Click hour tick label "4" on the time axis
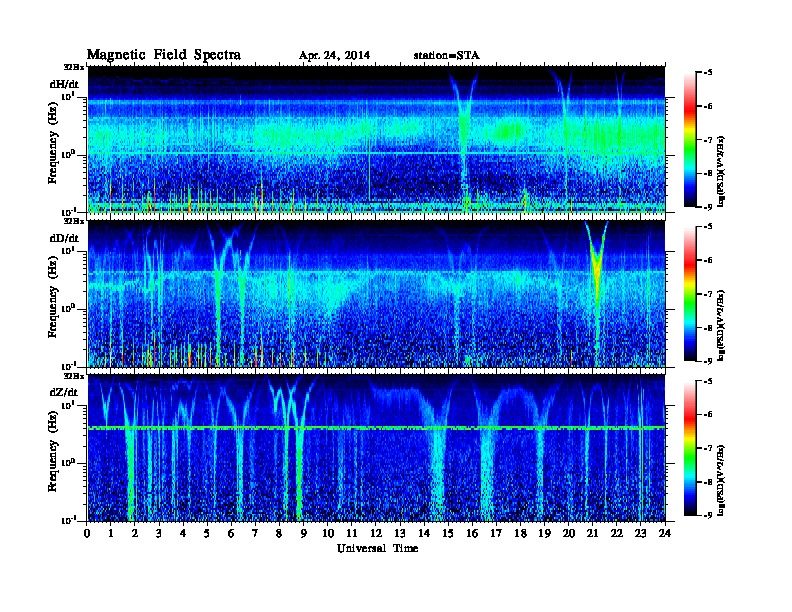This screenshot has height=612, width=792. (183, 534)
